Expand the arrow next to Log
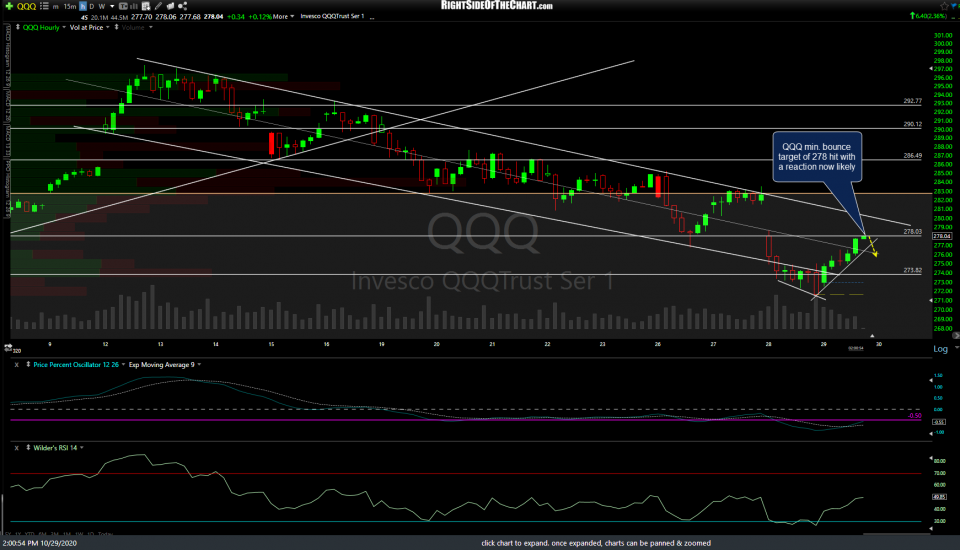 [x=956, y=348]
